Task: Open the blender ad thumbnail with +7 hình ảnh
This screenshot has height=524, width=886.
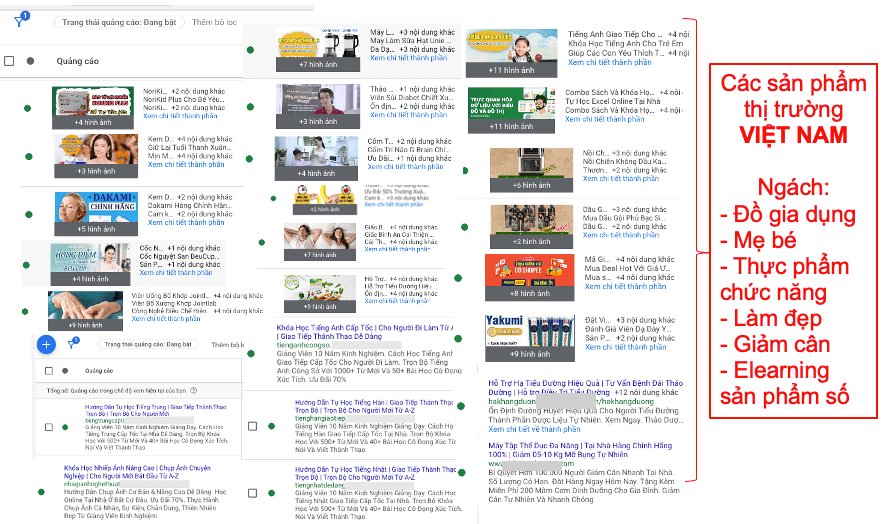Action: pos(318,49)
